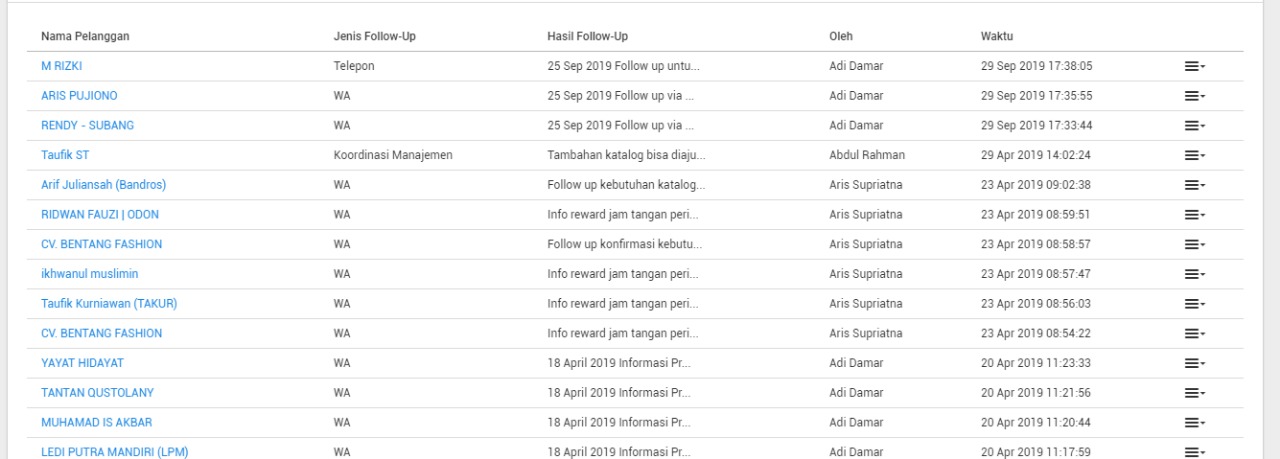Expand row options dropdown for Taufik Kurniawan (TAKUR)

[1195, 304]
